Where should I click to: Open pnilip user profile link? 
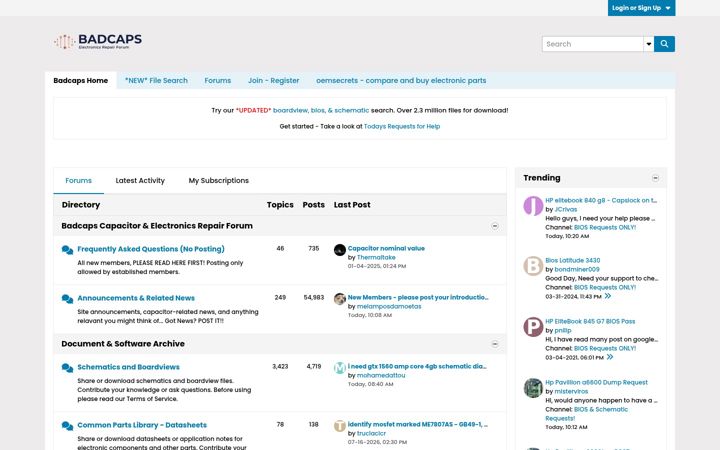[563, 330]
